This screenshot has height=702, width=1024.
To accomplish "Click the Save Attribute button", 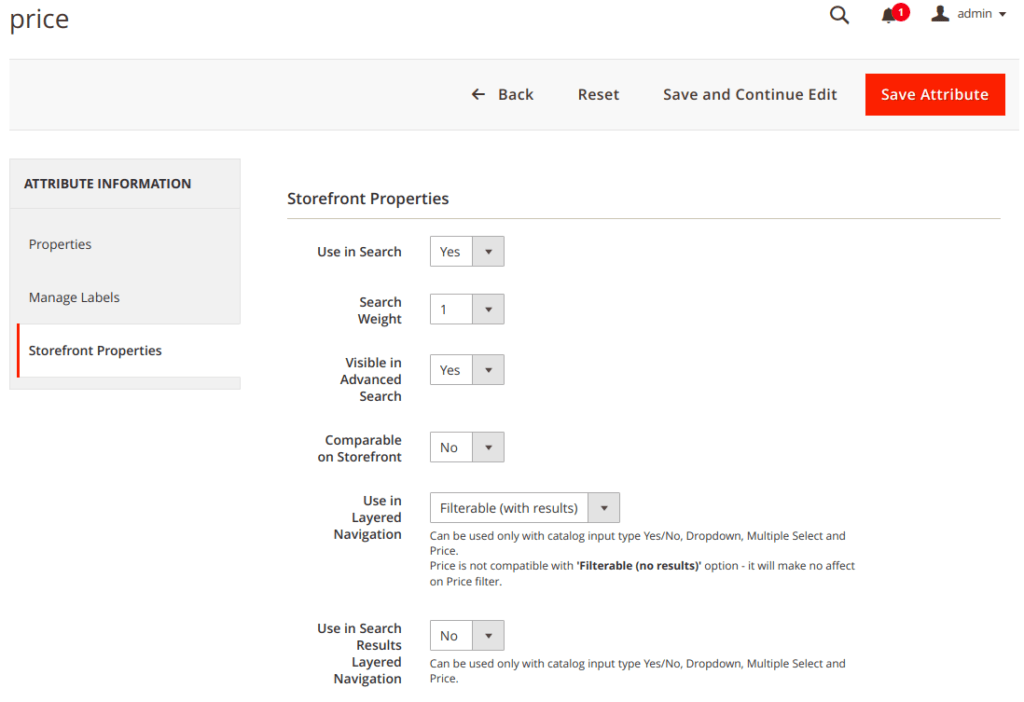I will (934, 94).
